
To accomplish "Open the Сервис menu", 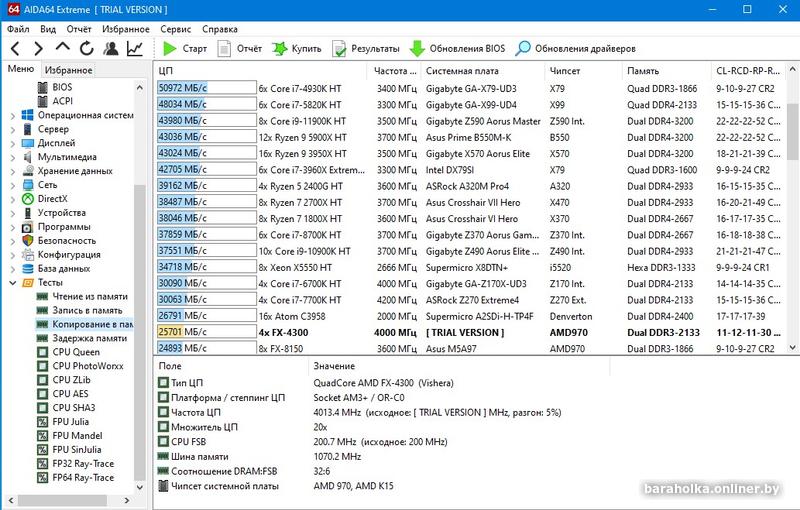I will pyautogui.click(x=176, y=29).
